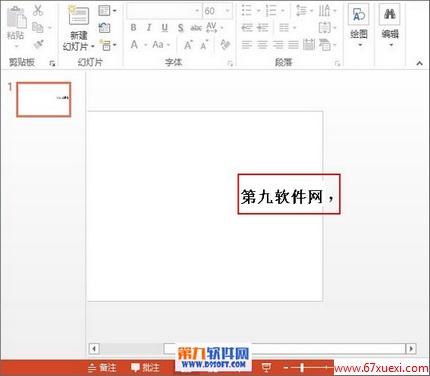
Task: Add a slide with the 新建幻灯片 icon
Action: [x=78, y=15]
